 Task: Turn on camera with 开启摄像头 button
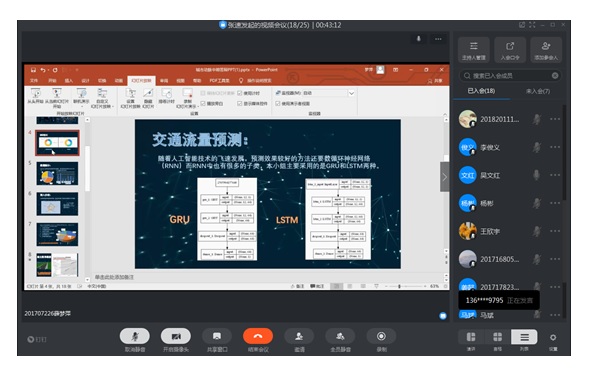(x=176, y=336)
